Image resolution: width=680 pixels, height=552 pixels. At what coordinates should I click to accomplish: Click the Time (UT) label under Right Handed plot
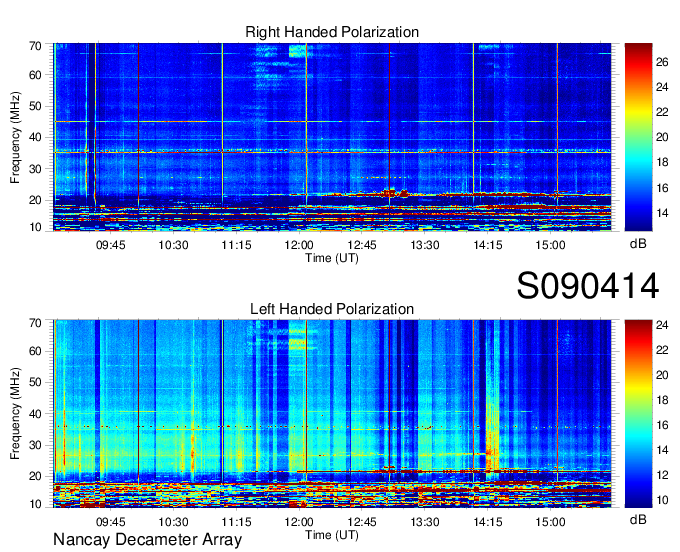pyautogui.click(x=332, y=258)
